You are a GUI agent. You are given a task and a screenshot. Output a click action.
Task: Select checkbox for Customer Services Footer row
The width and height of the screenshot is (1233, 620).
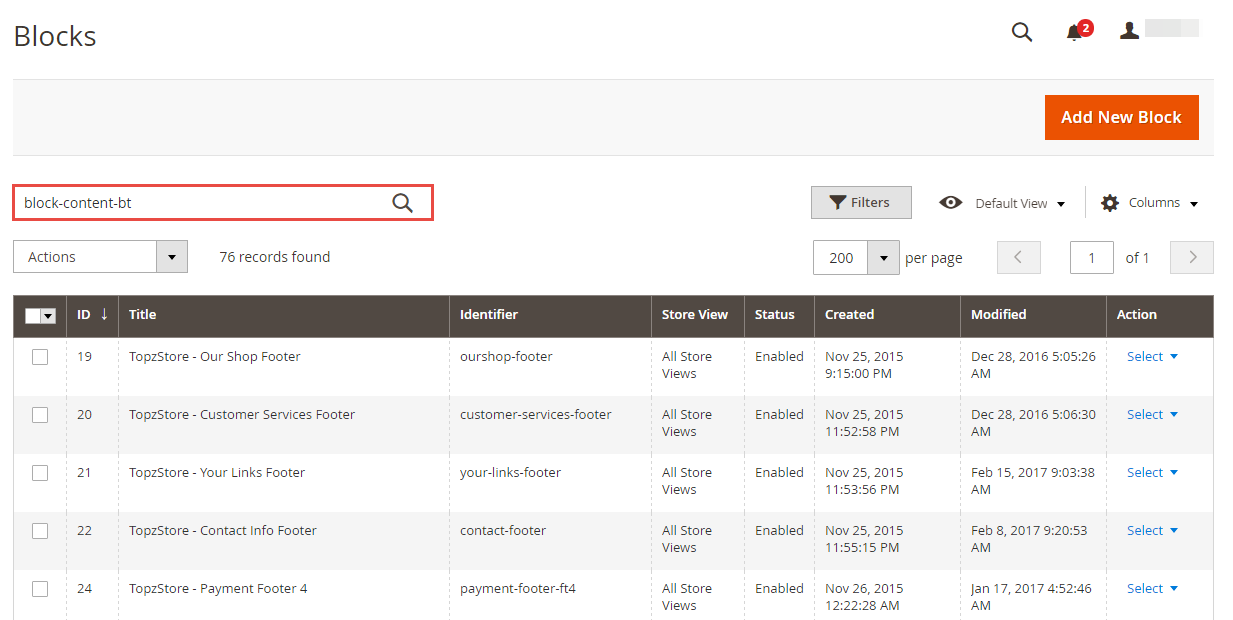(40, 415)
